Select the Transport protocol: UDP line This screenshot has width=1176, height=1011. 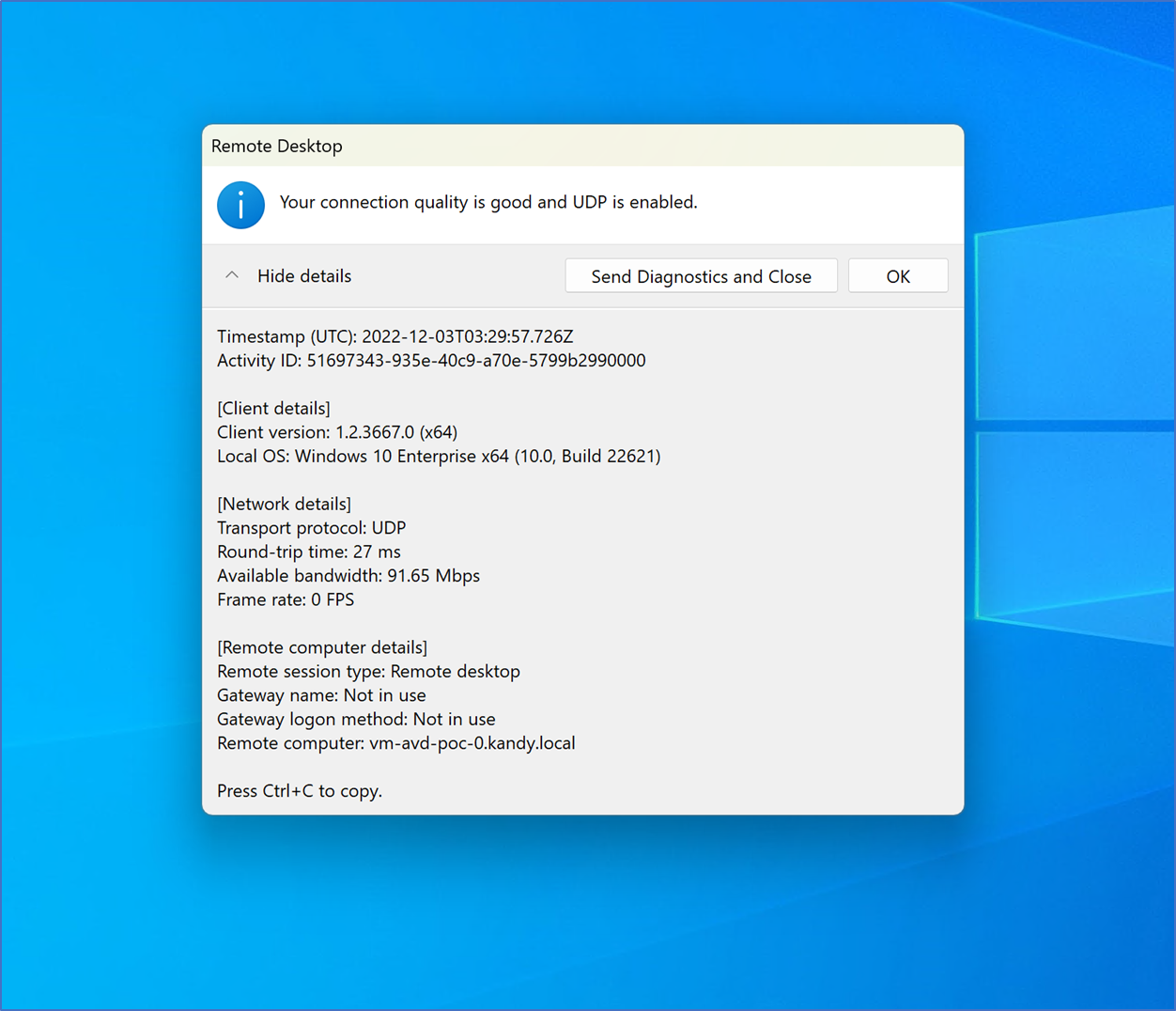coord(311,528)
